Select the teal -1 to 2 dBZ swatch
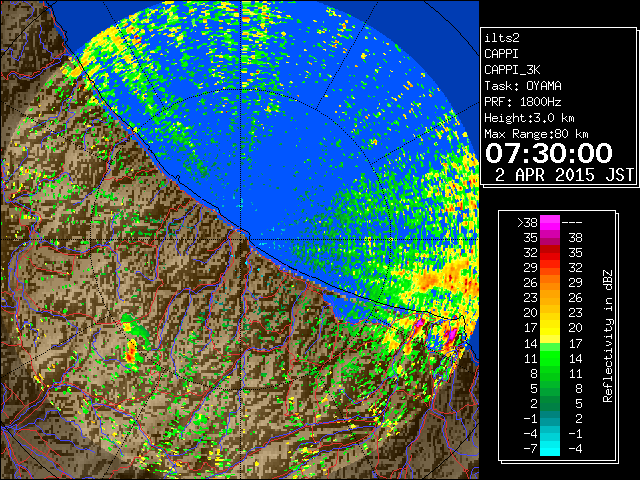 tap(550, 418)
